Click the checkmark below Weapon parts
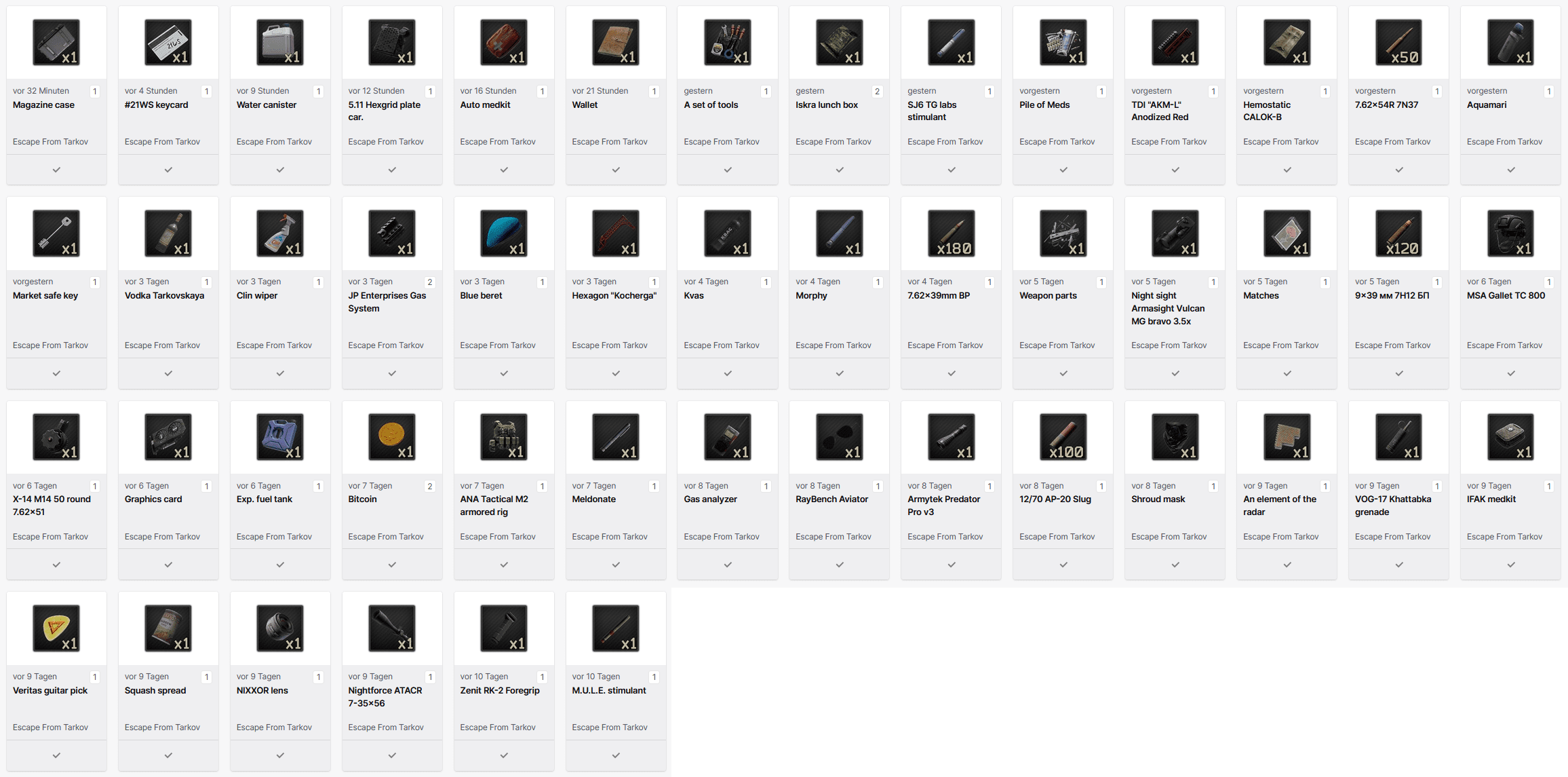 point(1063,373)
